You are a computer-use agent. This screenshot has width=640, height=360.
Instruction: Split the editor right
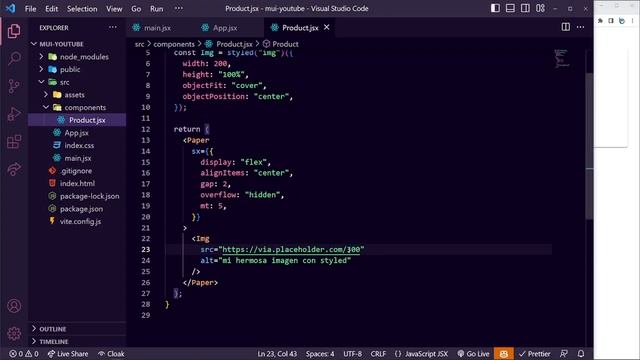[566, 27]
